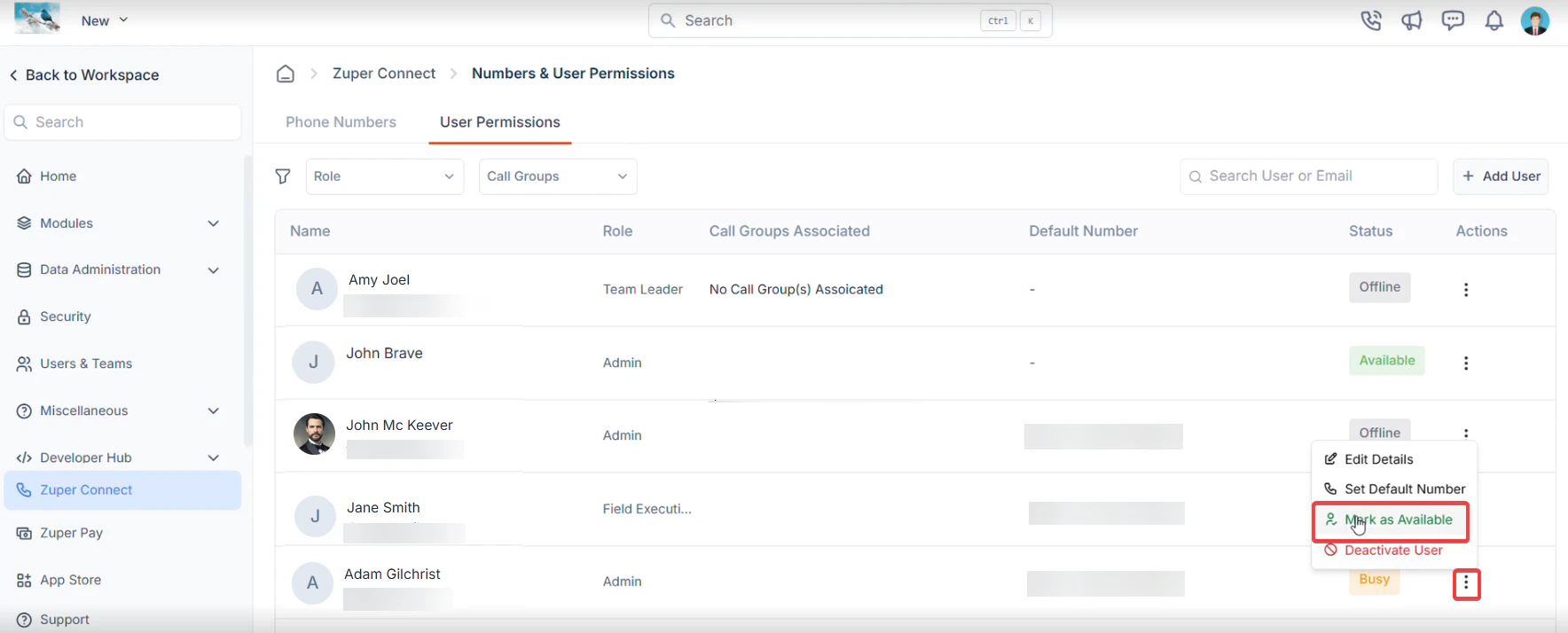Focus the sidebar Search field

coord(122,122)
